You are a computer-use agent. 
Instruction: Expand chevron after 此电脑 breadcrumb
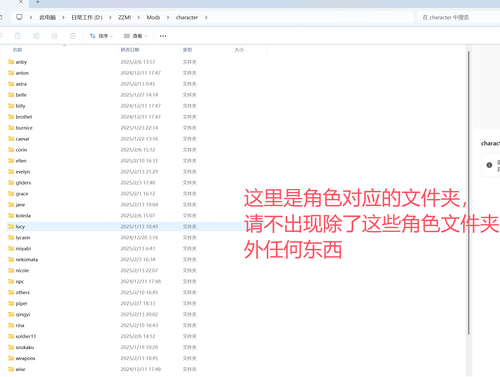[63, 17]
